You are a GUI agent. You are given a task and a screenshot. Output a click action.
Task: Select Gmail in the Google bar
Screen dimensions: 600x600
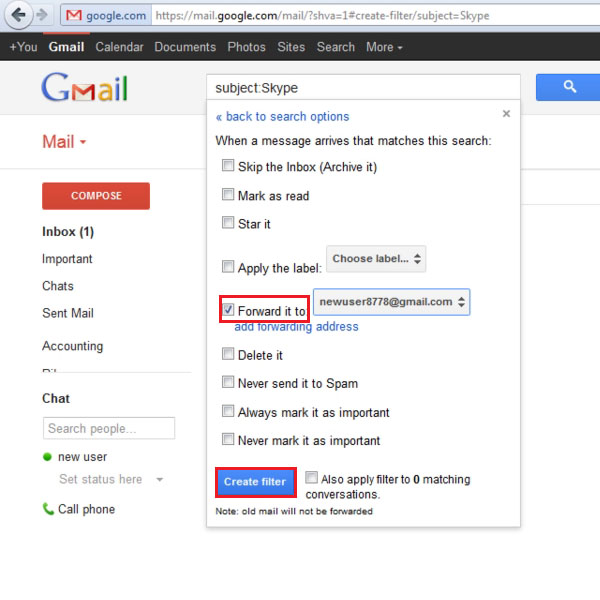(x=66, y=47)
